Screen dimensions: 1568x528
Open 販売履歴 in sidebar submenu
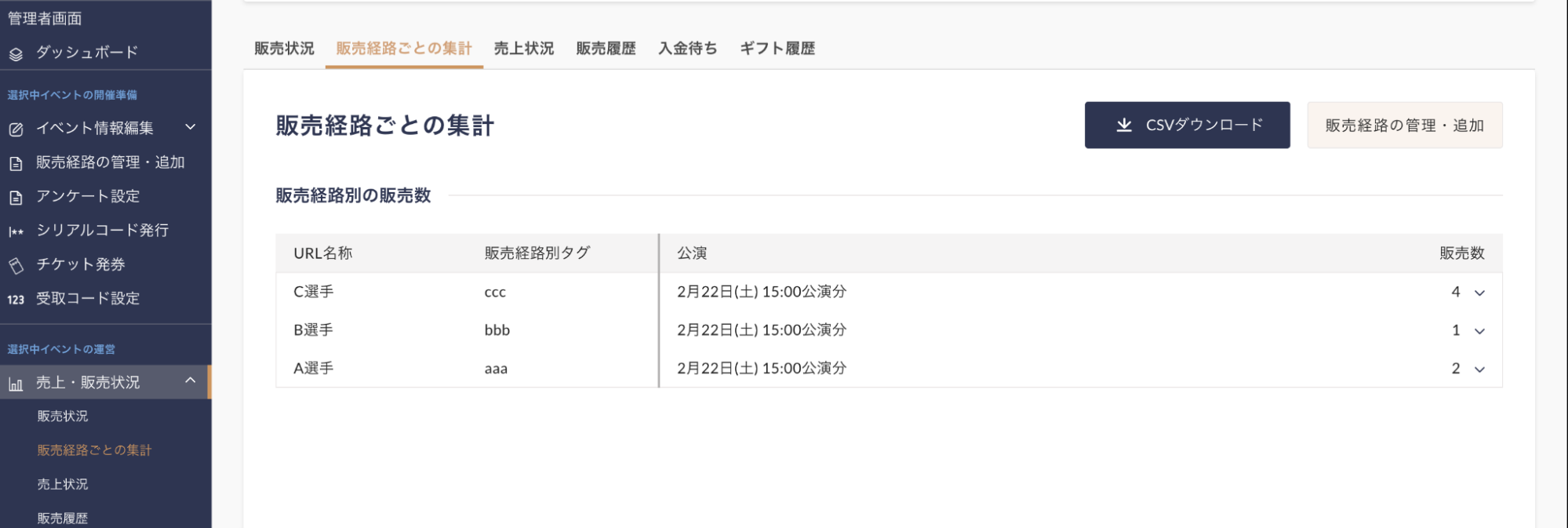pos(63,518)
